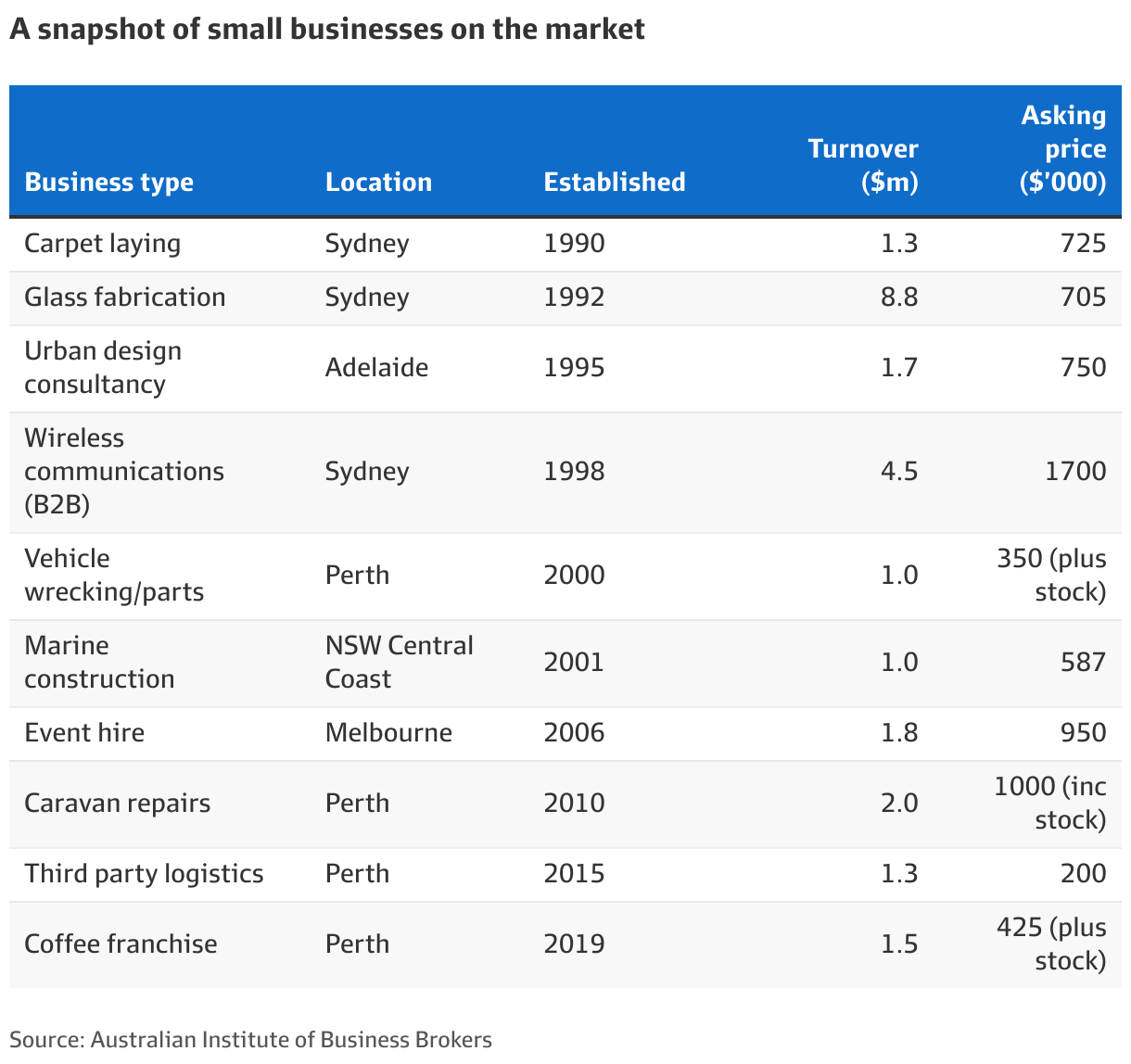Viewport: 1131px width, 1064px height.
Task: Select the Carpet laying row label
Action: (x=102, y=244)
